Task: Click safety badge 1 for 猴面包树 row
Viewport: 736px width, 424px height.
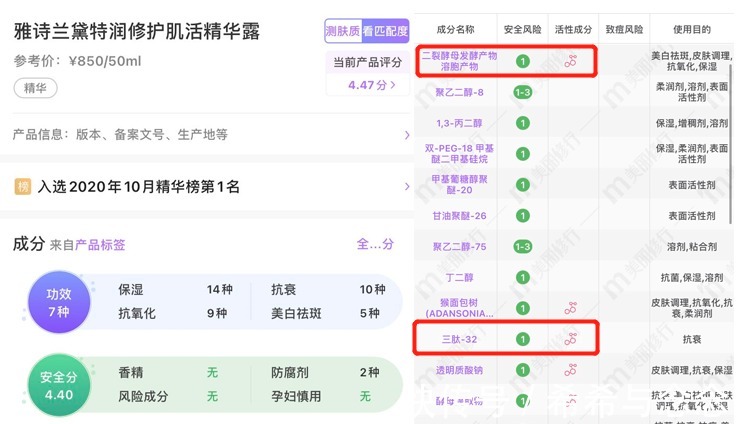Action: tap(522, 308)
